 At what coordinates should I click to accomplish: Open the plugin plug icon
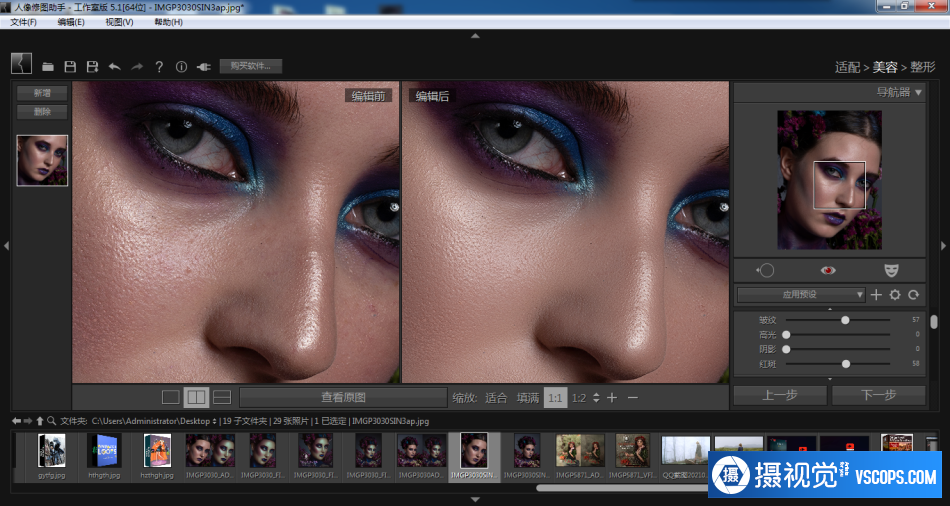click(204, 67)
